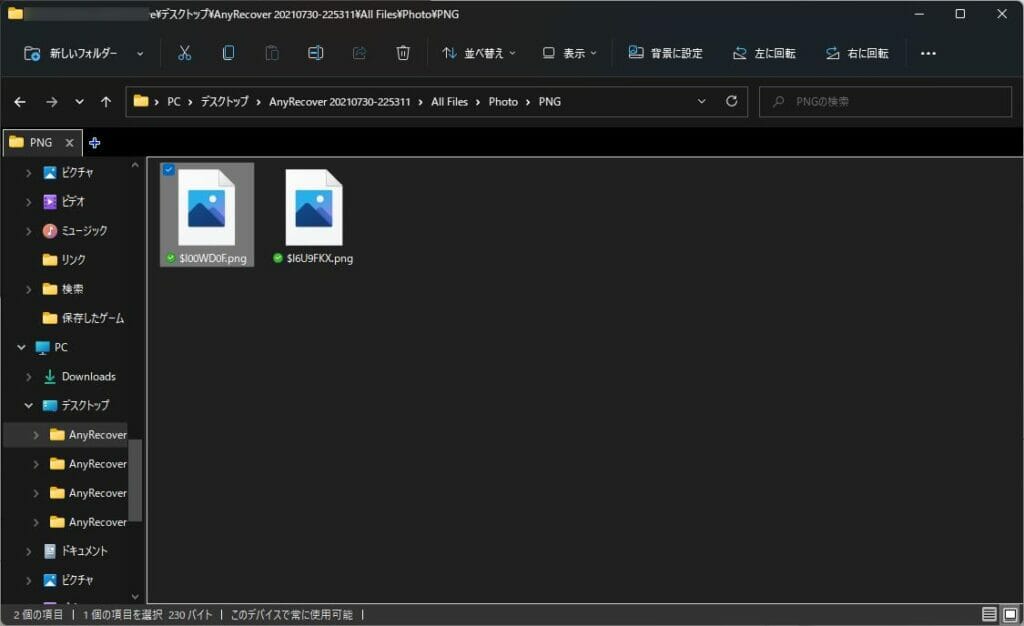This screenshot has width=1024, height=626.
Task: Go back with the left arrow
Action: tap(20, 102)
